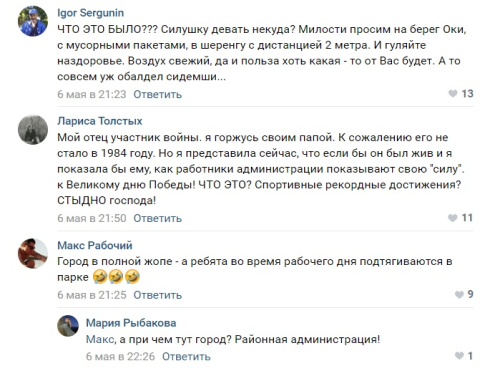Reply to Igor Sergunin's comment
Screen dimensions: 490x371
click(157, 94)
